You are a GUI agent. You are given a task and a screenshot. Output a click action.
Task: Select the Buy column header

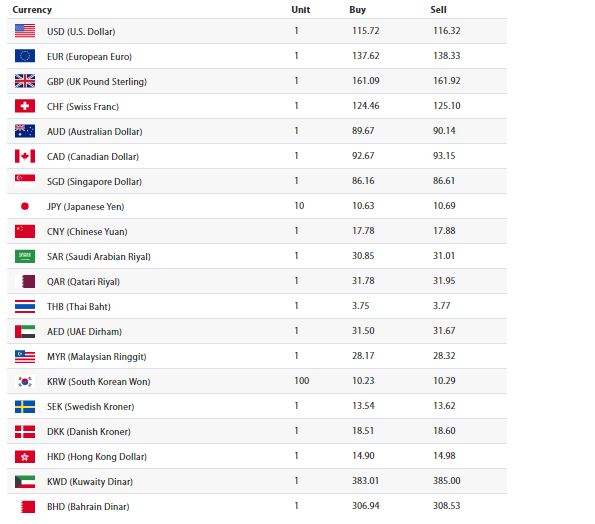point(357,10)
